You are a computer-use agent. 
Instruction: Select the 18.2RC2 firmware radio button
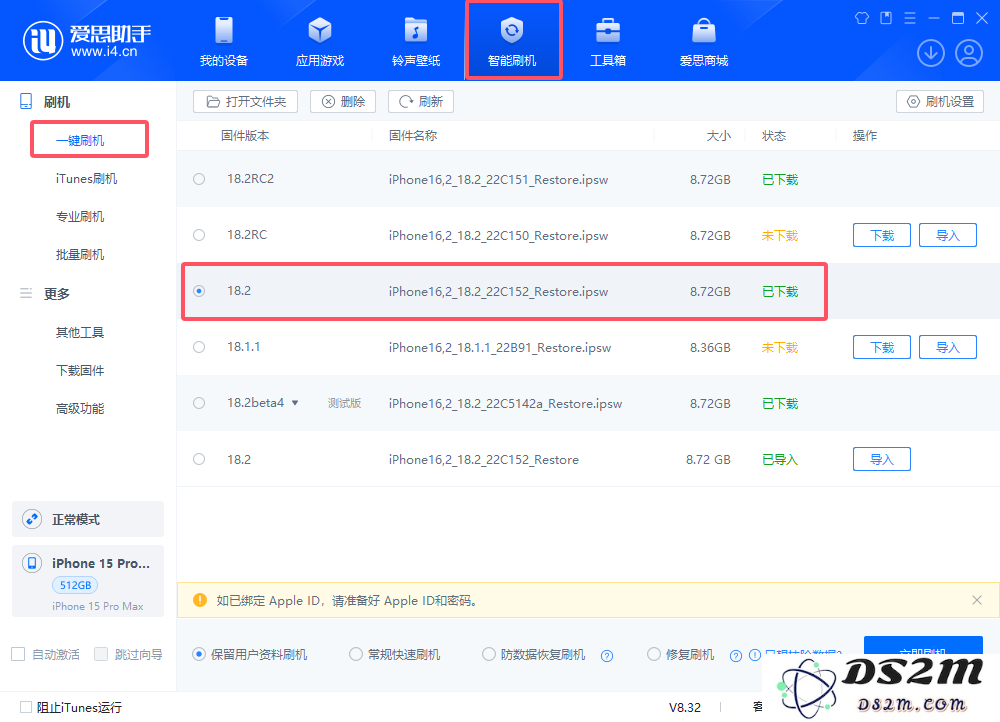point(199,179)
